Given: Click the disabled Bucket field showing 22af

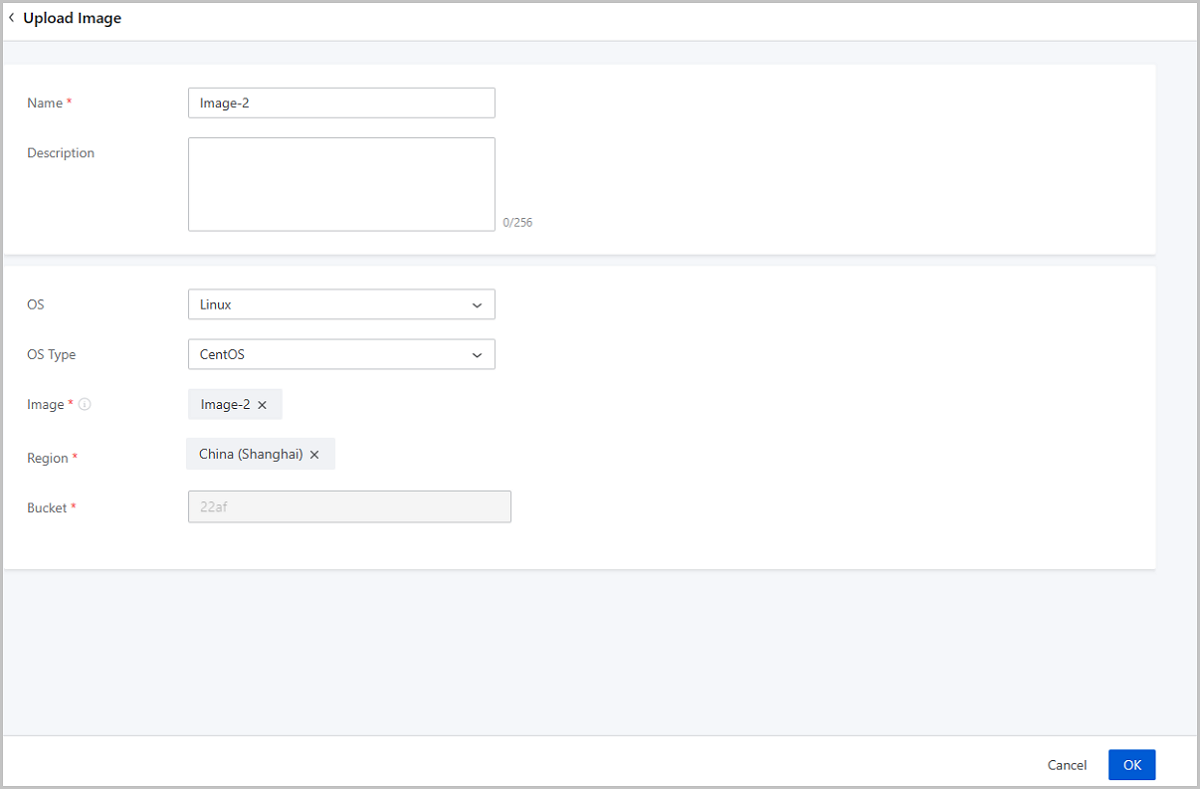Looking at the screenshot, I should tap(349, 507).
